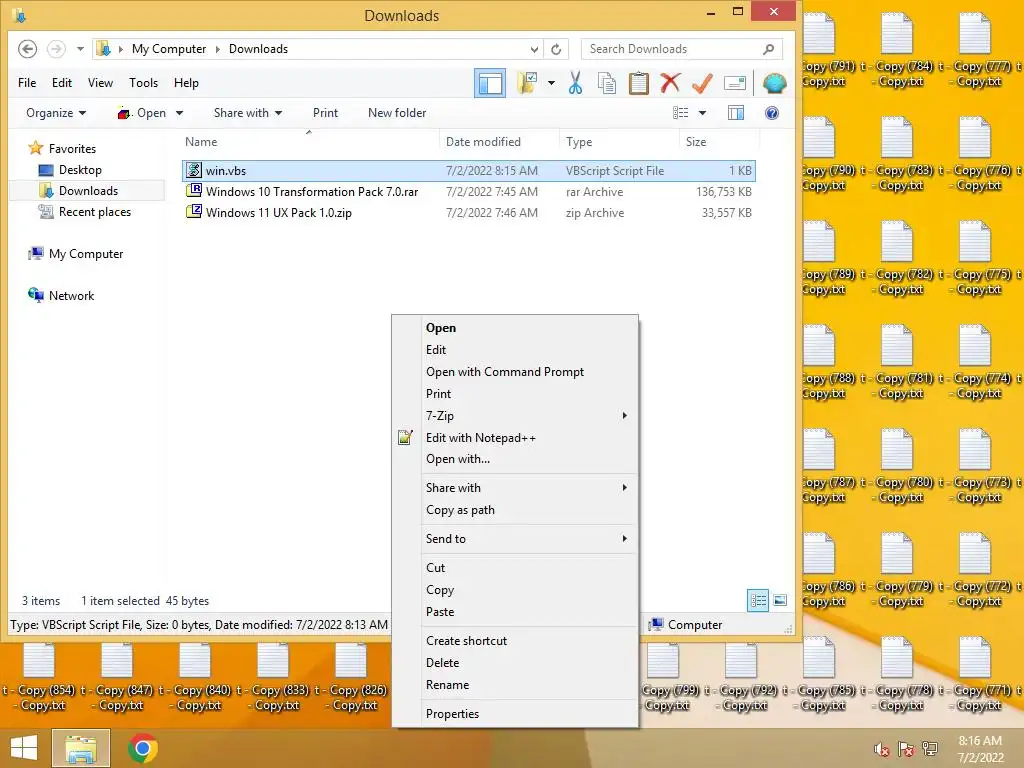
Task: Select the win.vbs file
Action: click(469, 170)
